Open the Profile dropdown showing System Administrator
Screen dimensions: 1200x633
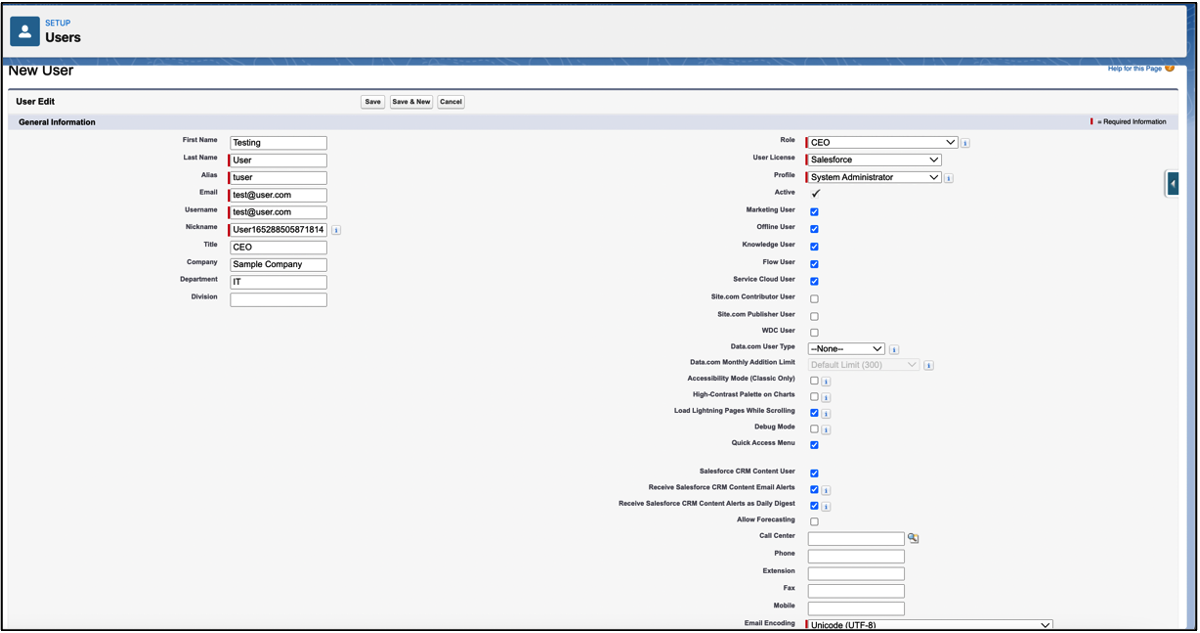coord(874,178)
